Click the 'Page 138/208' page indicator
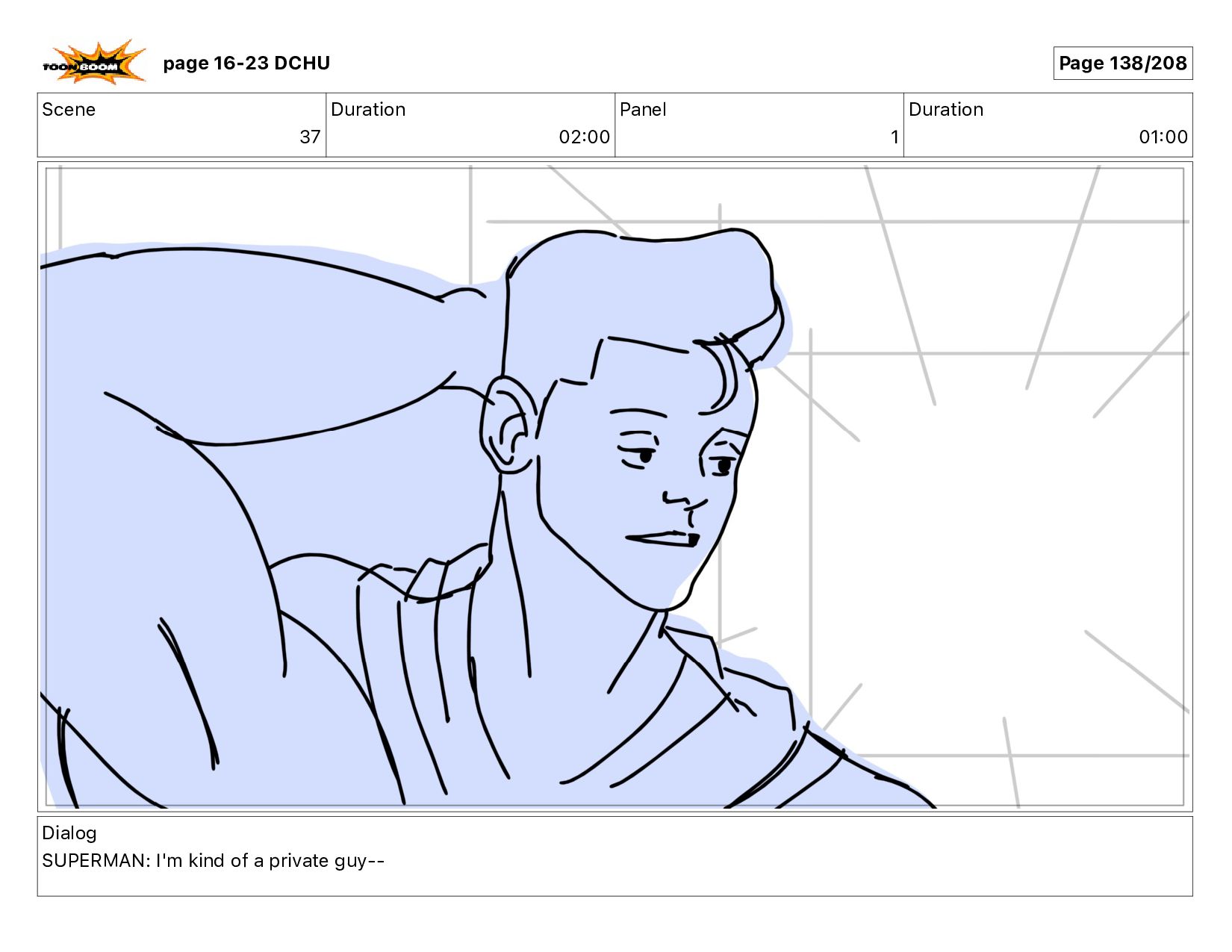 (1122, 63)
